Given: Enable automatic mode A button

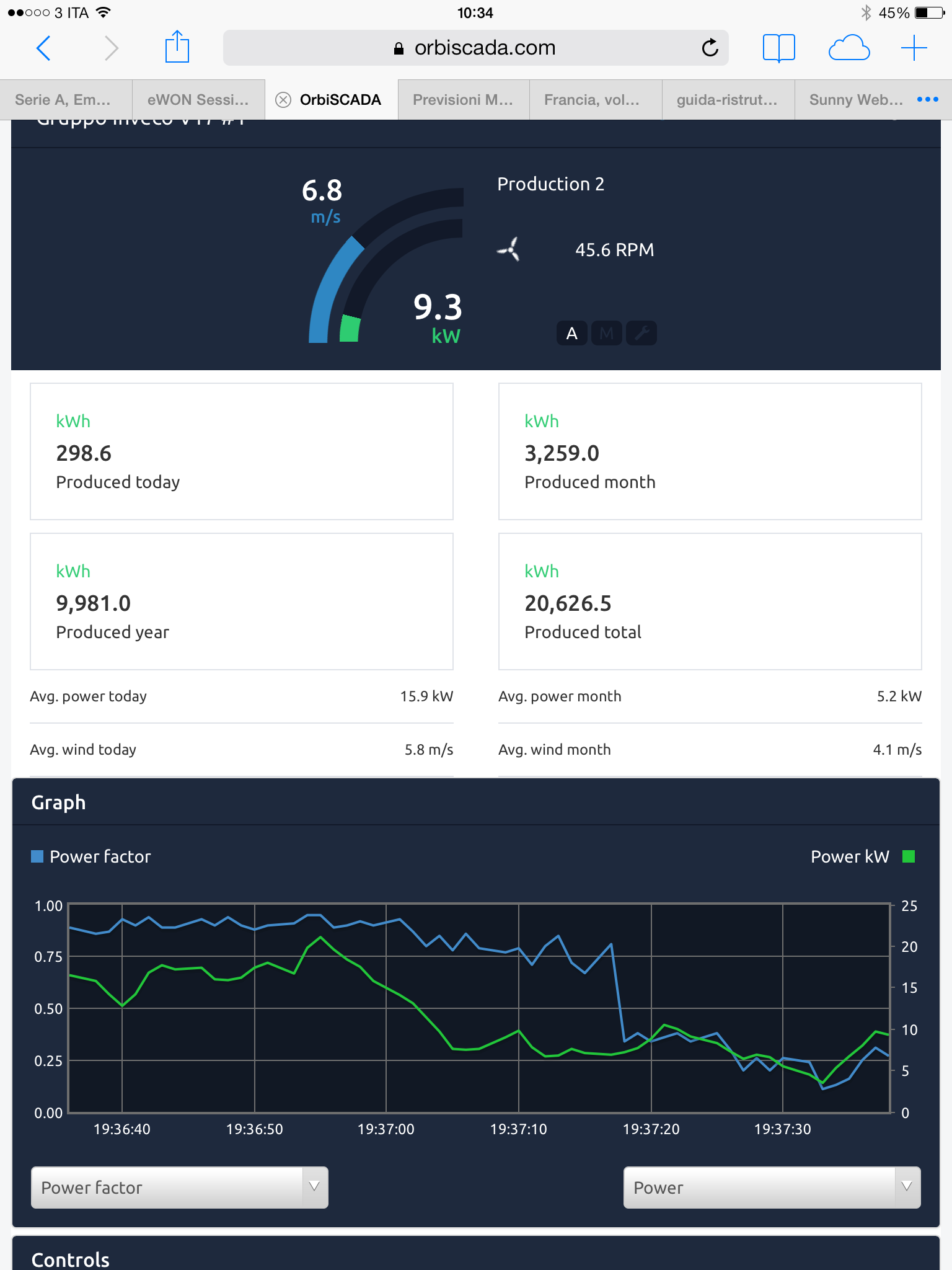Looking at the screenshot, I should point(571,334).
